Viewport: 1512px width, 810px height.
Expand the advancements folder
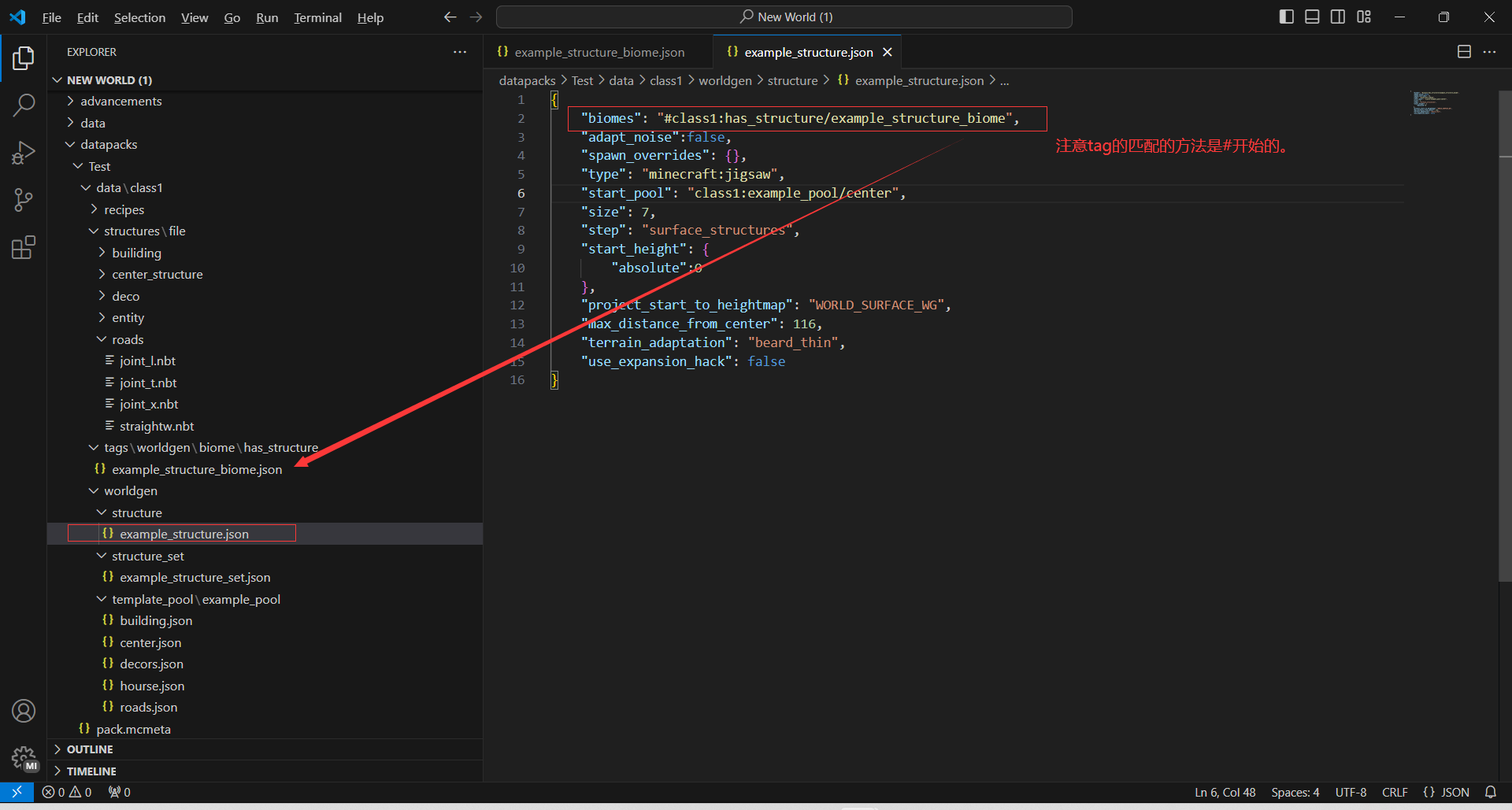click(265, 101)
